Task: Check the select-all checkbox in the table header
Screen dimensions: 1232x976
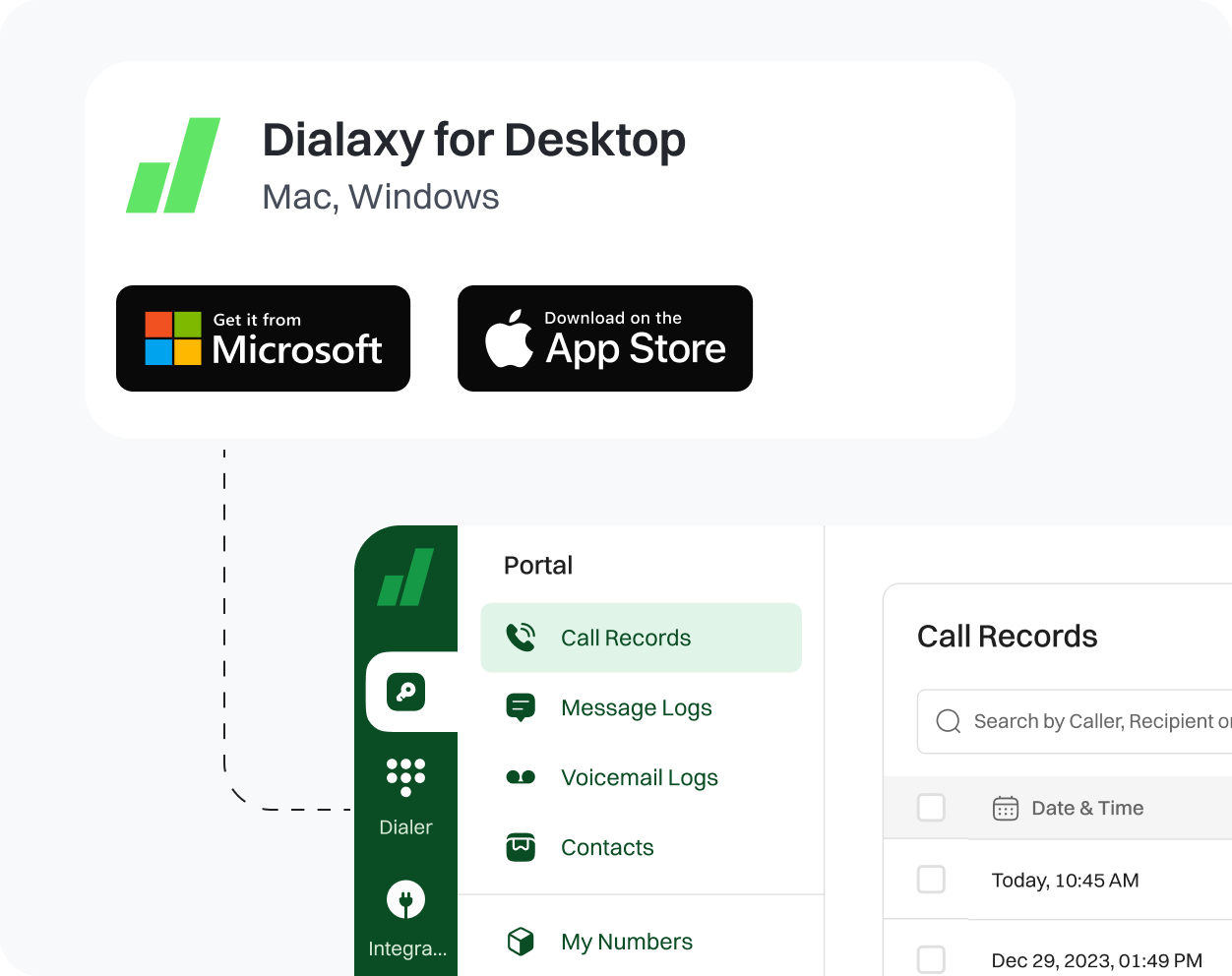Action: [x=930, y=807]
